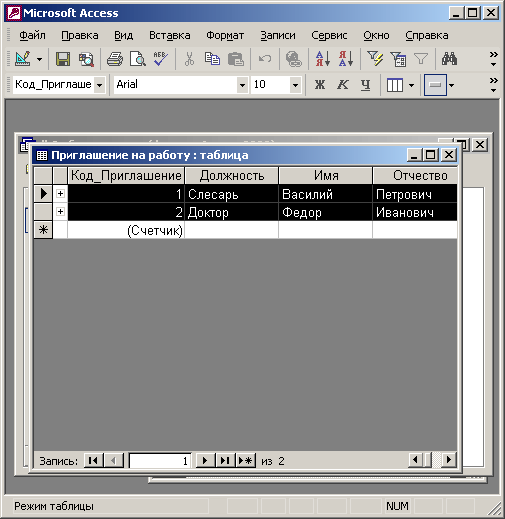The width and height of the screenshot is (505, 519).
Task: Open the Записи menu
Action: click(x=278, y=35)
